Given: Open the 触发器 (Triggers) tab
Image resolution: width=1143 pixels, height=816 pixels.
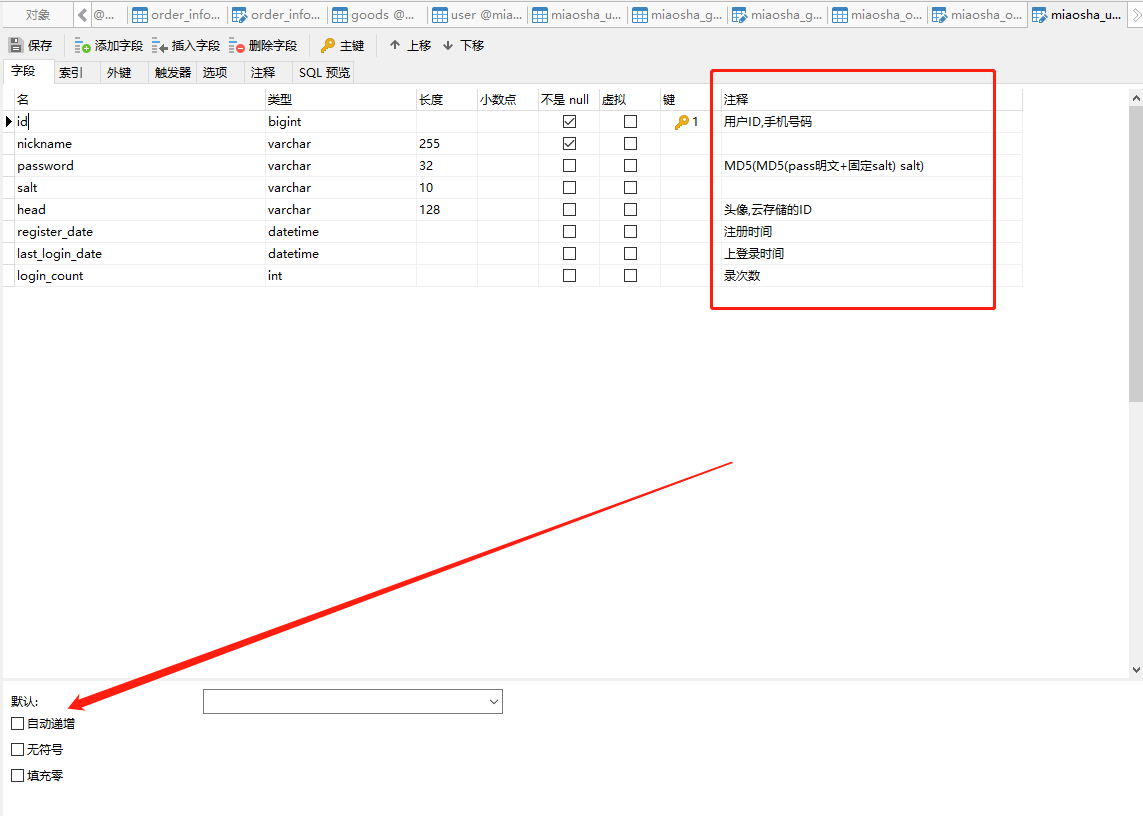Looking at the screenshot, I should coord(173,72).
